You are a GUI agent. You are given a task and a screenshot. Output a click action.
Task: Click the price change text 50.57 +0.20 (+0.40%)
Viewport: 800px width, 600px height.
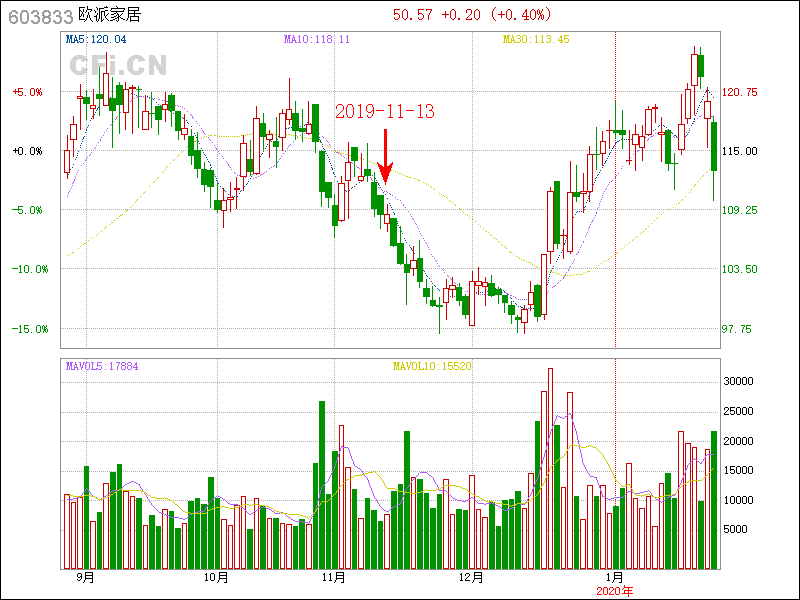[472, 15]
